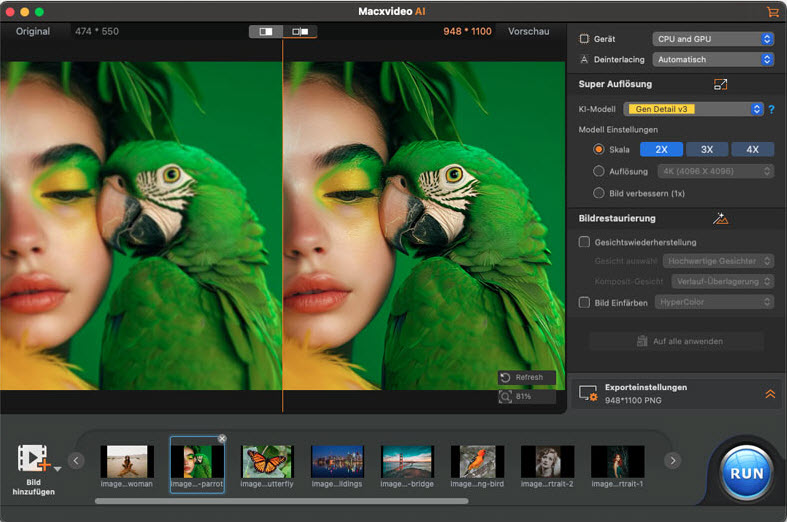The height and width of the screenshot is (522, 787).
Task: Select the Bild verbessern (1x) option
Action: [x=599, y=193]
